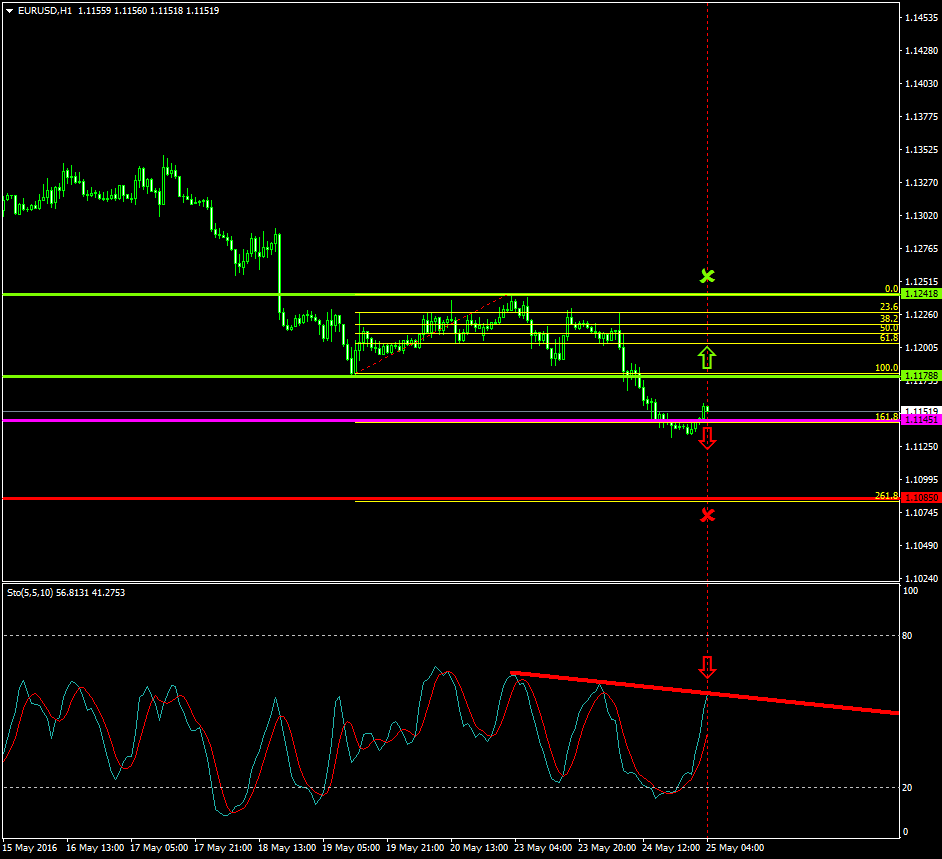Viewport: 942px width, 859px height.
Task: Open the EURUSD,H1 chart dropdown triangle
Action: [x=10, y=9]
